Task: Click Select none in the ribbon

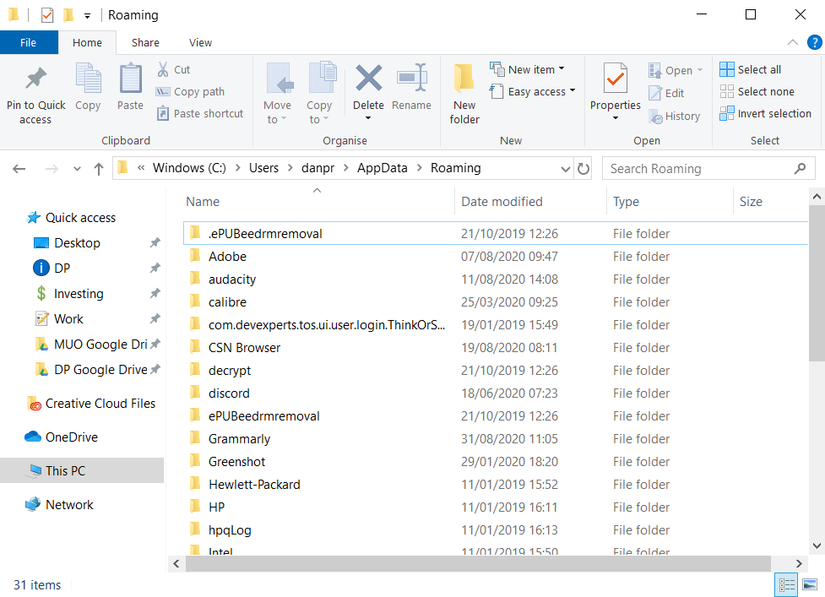Action: coord(757,91)
